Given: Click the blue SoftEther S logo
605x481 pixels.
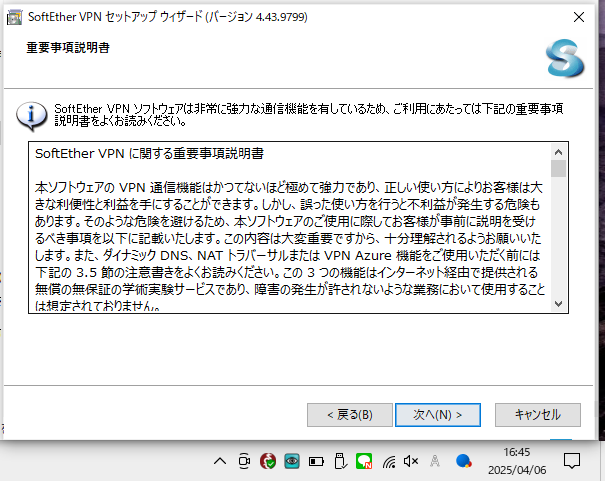Looking at the screenshot, I should point(564,58).
